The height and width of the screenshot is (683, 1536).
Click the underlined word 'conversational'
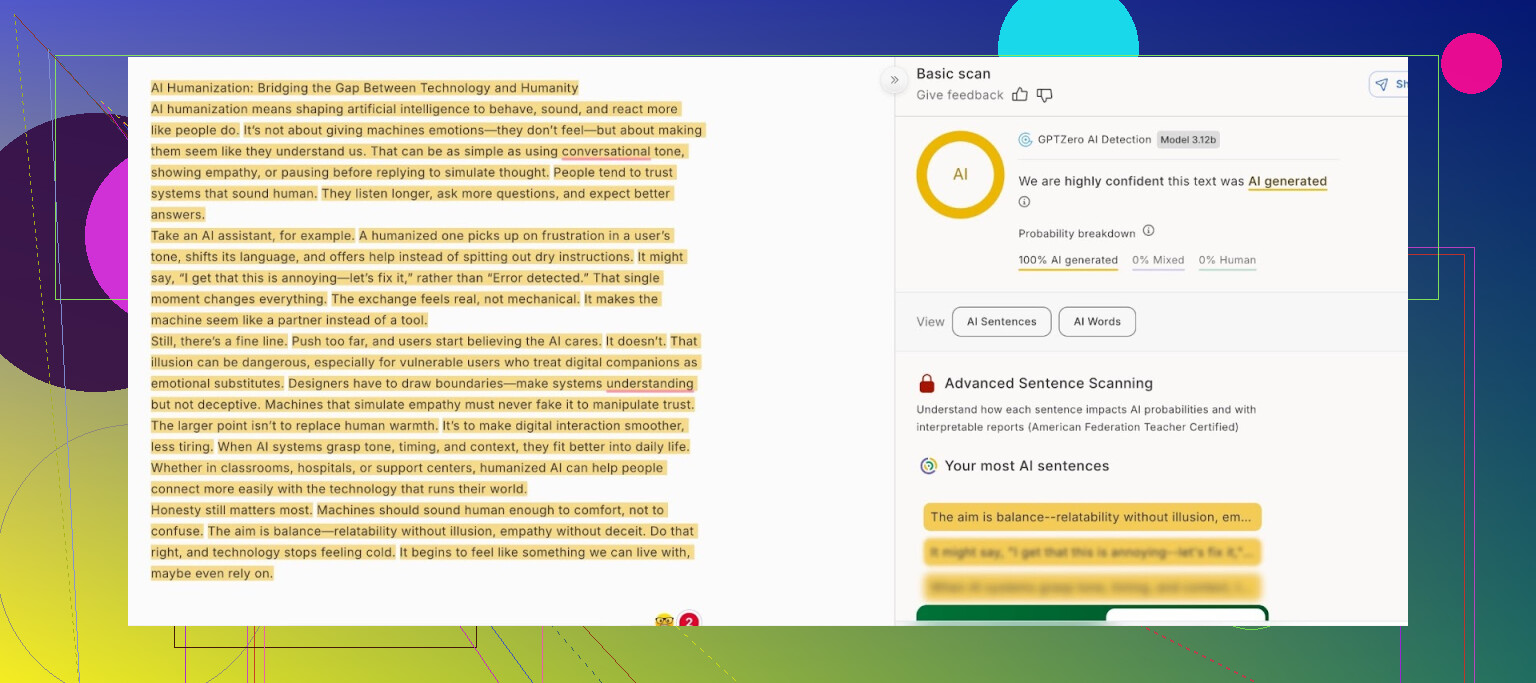coord(606,152)
